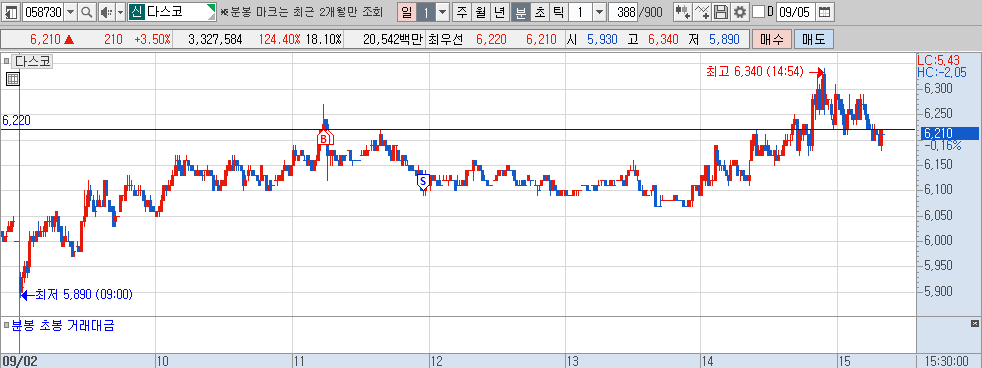Switch to the 주 weekly chart tab
The image size is (982, 368).
[462, 12]
